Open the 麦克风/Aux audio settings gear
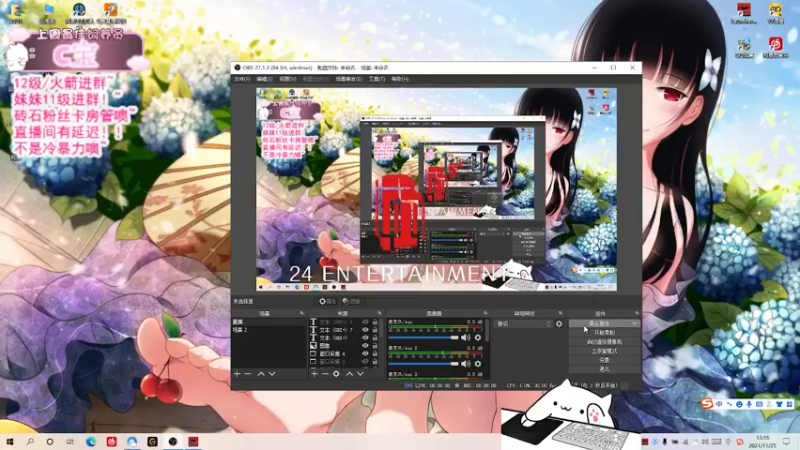 (x=478, y=337)
